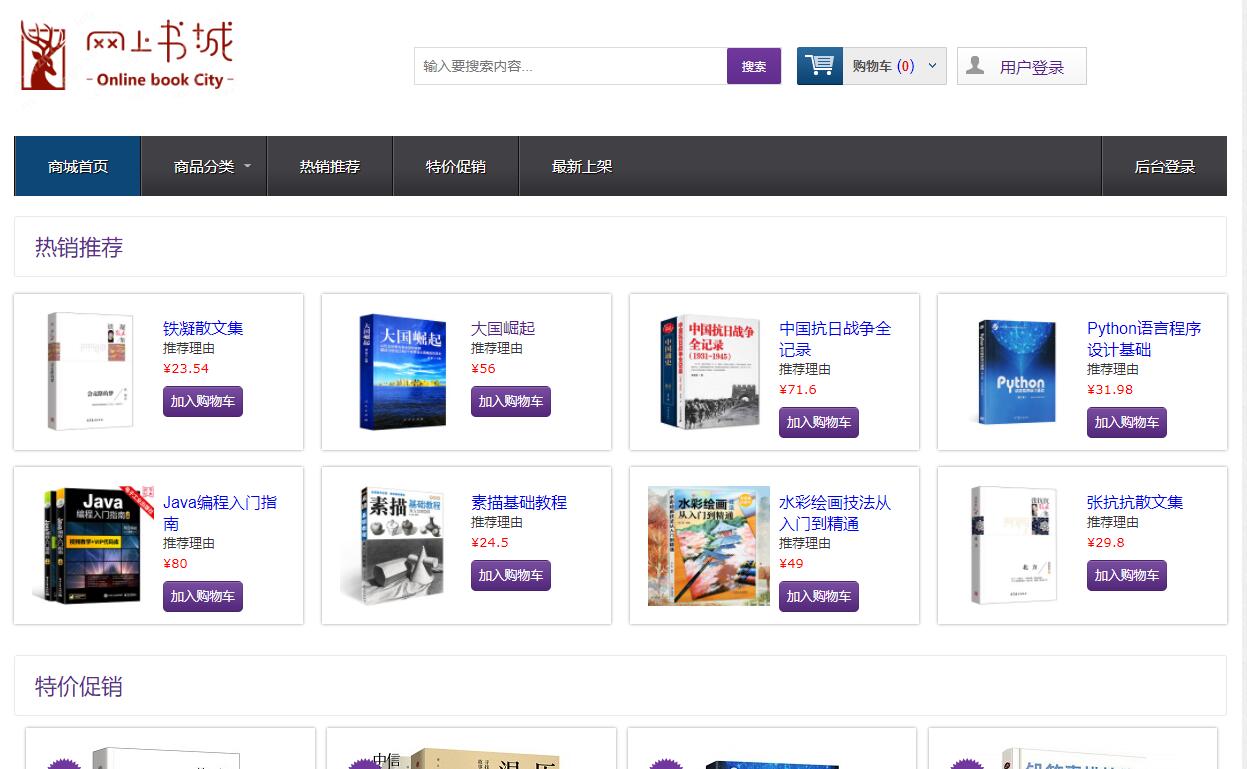
Task: Open the 特价促销 navigation item
Action: pos(456,166)
